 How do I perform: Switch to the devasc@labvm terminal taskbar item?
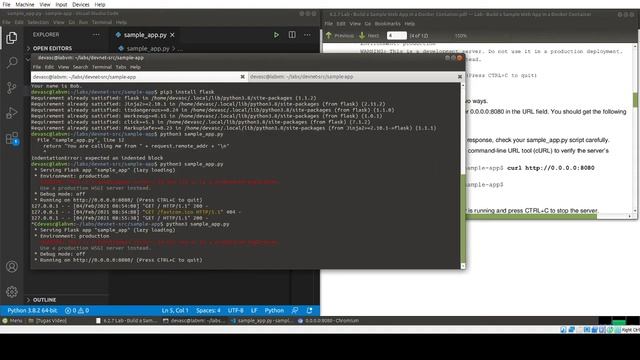(x=194, y=321)
